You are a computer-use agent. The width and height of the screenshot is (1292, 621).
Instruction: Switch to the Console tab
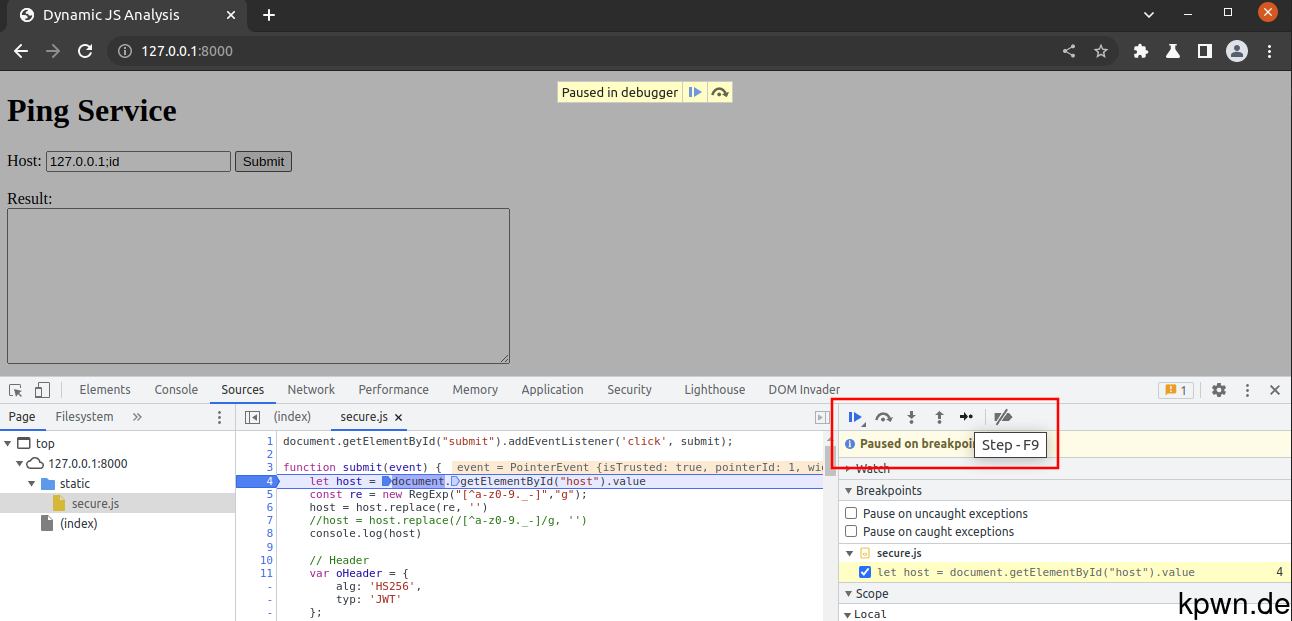[x=176, y=389]
